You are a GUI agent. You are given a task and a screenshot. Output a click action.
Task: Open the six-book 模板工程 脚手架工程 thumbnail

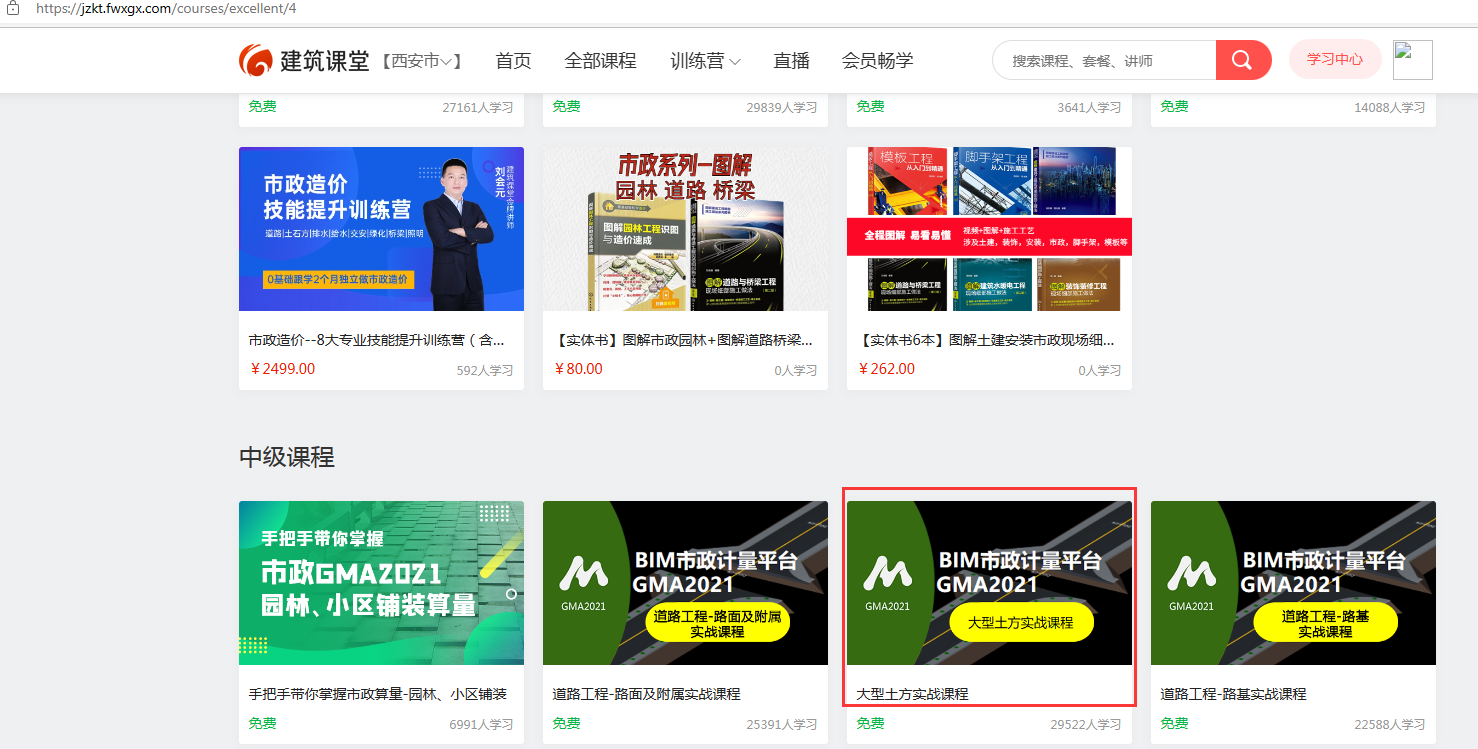[989, 229]
